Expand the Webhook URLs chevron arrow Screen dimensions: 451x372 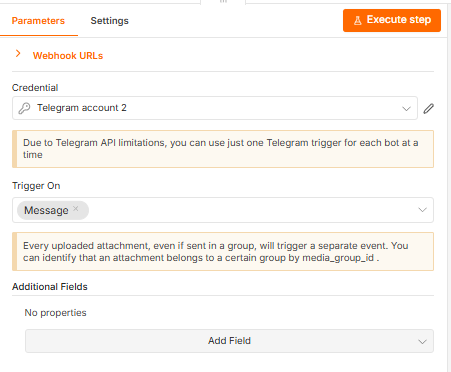[x=18, y=54]
